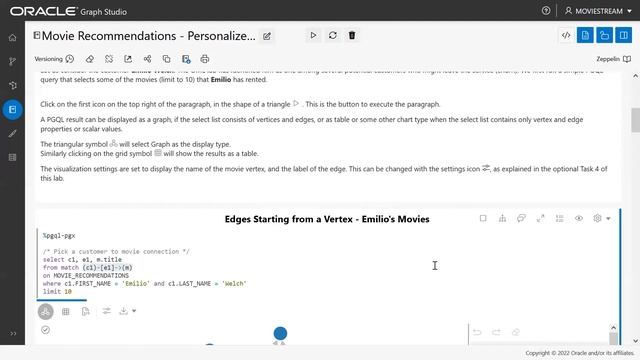
Task: Print the notebook
Action: pos(205,59)
